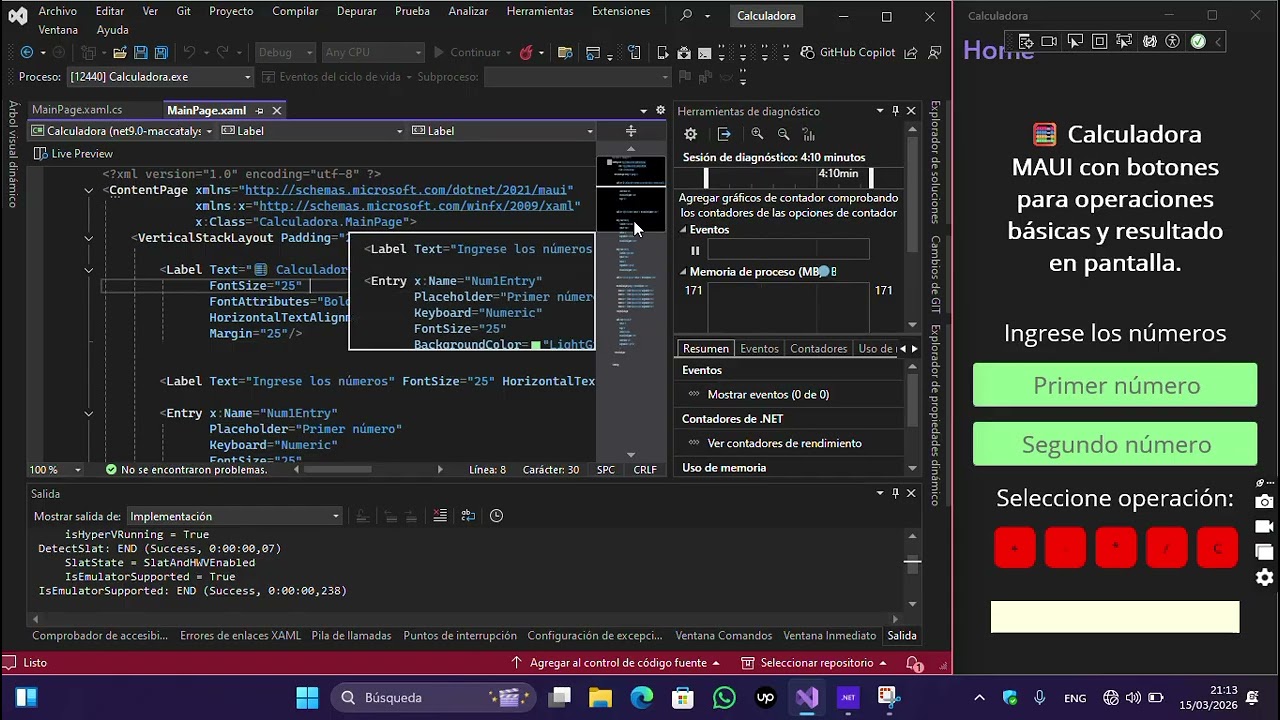Zoom out on the diagnostic timeline
The height and width of the screenshot is (720, 1280).
[783, 134]
